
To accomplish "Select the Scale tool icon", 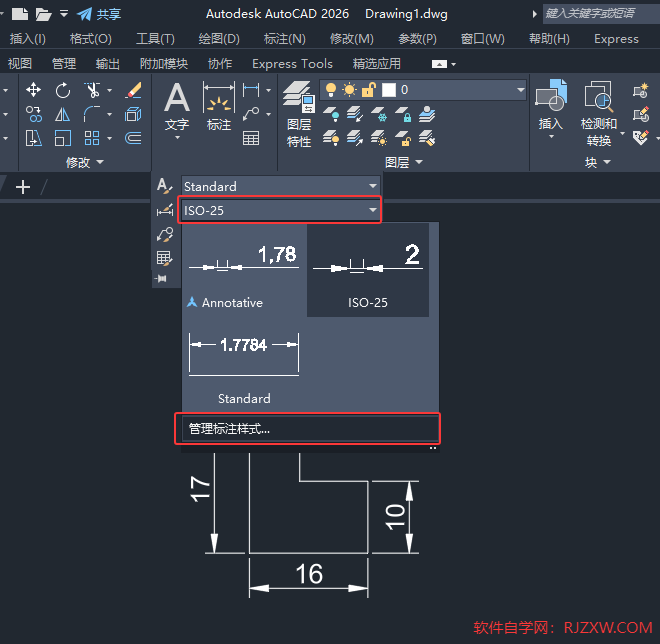I will pos(63,138).
